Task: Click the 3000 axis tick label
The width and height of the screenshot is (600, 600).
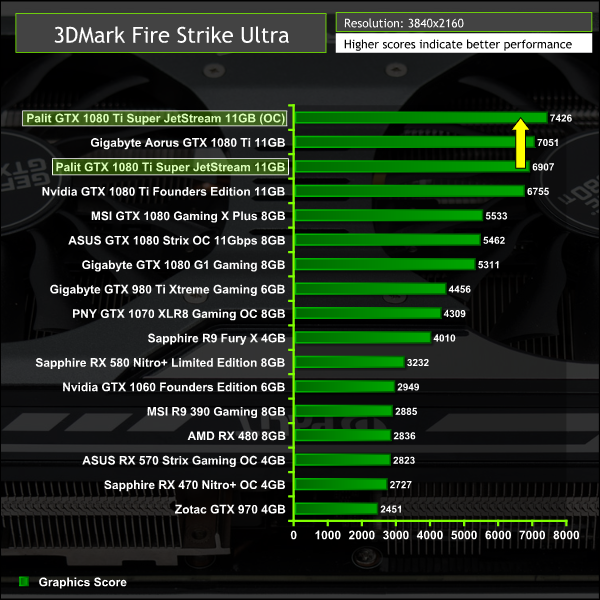Action: click(396, 535)
